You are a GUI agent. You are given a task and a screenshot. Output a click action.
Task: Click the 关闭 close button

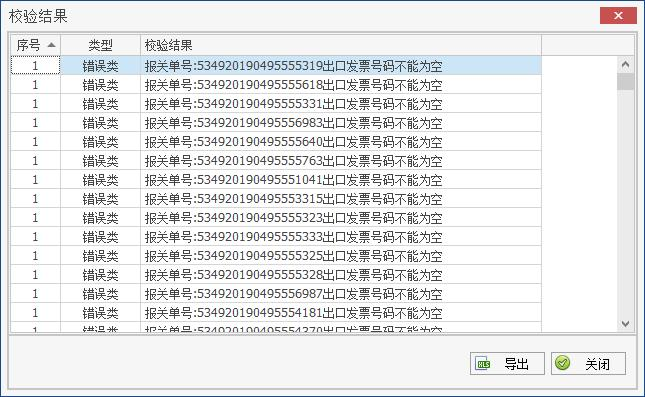[588, 363]
